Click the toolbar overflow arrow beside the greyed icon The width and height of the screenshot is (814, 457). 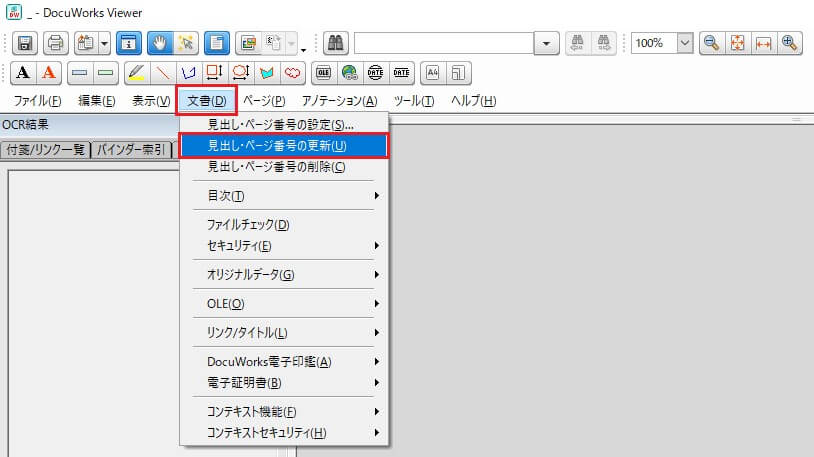(x=303, y=50)
